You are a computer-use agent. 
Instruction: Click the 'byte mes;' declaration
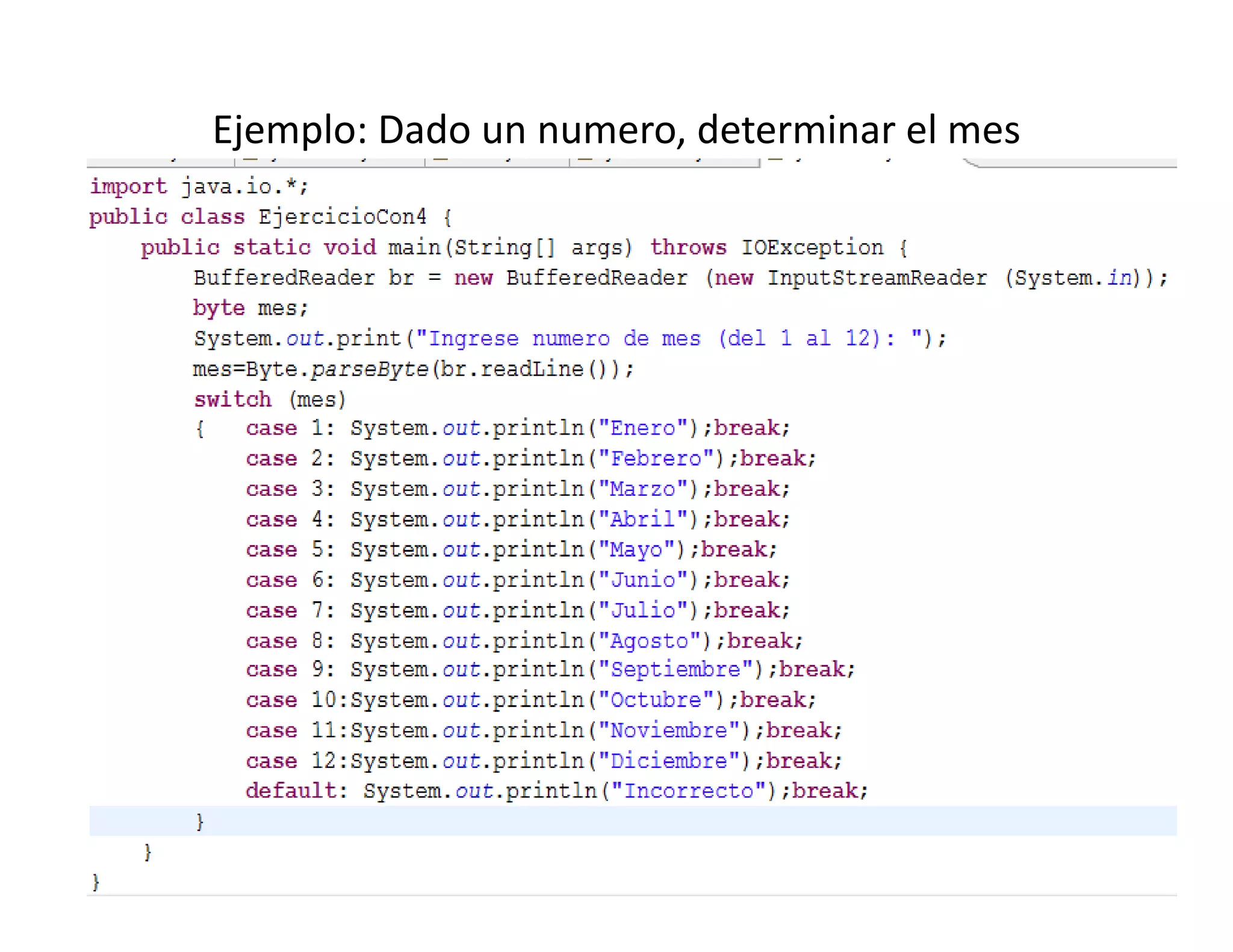250,308
